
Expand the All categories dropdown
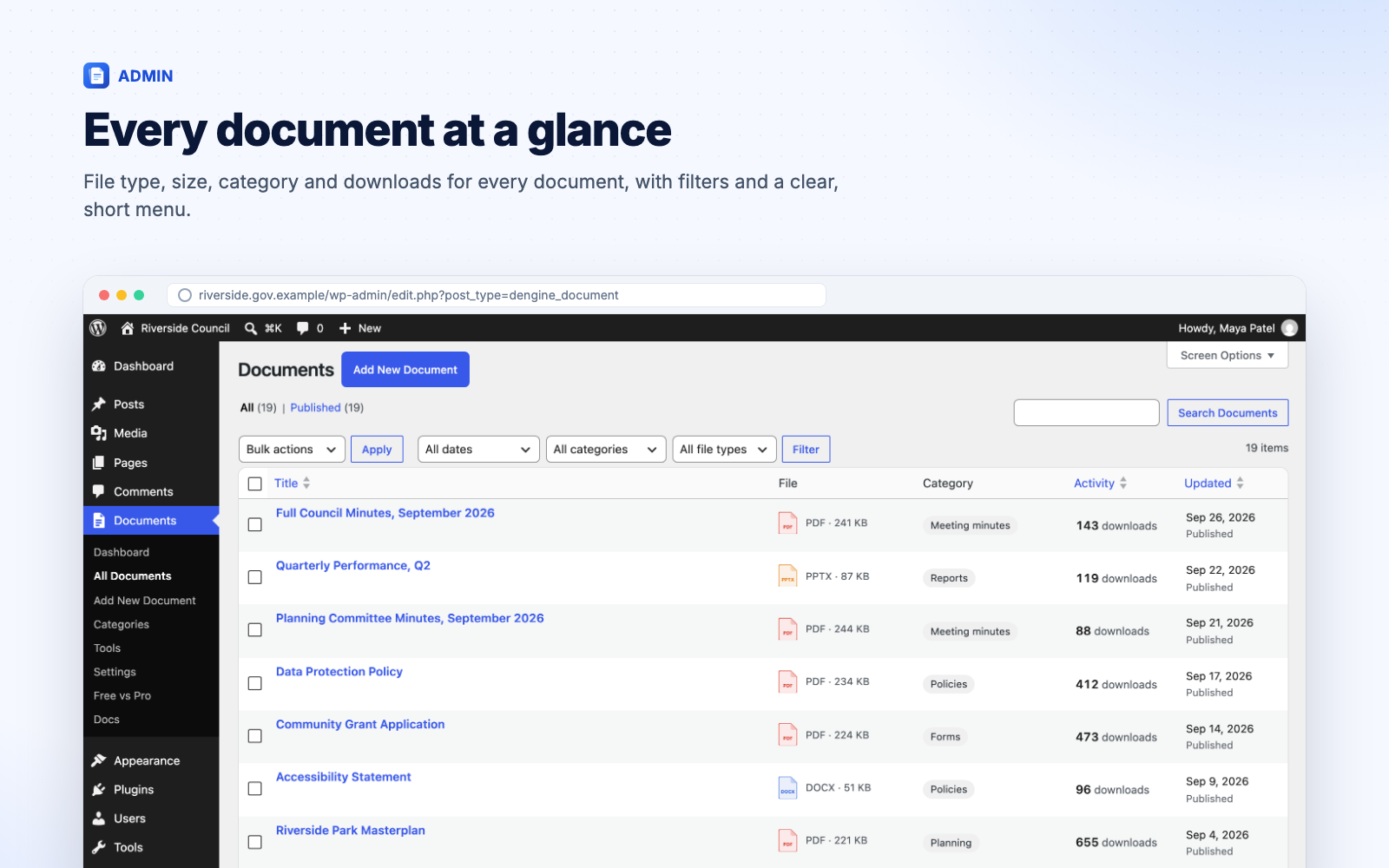606,450
